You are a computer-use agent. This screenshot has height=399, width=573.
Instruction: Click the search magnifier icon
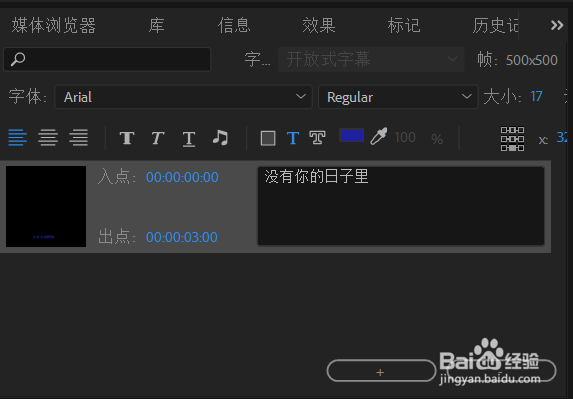[x=18, y=59]
